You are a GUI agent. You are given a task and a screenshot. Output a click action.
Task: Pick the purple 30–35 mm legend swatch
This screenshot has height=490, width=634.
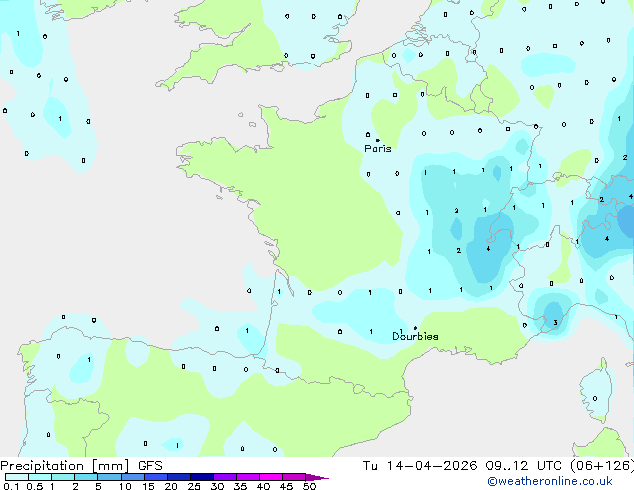pyautogui.click(x=224, y=477)
